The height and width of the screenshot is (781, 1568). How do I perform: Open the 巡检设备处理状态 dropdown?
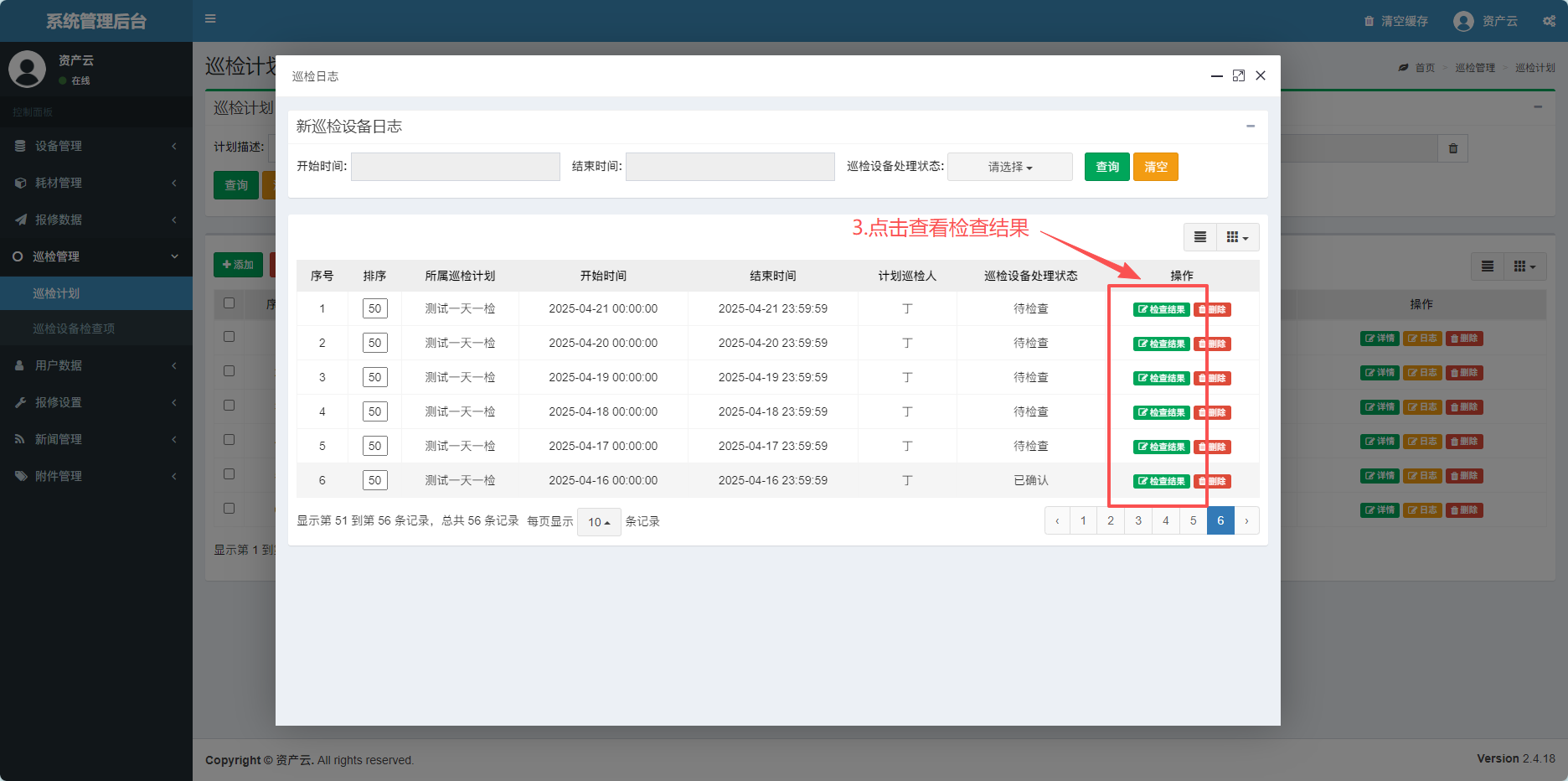click(x=1009, y=167)
